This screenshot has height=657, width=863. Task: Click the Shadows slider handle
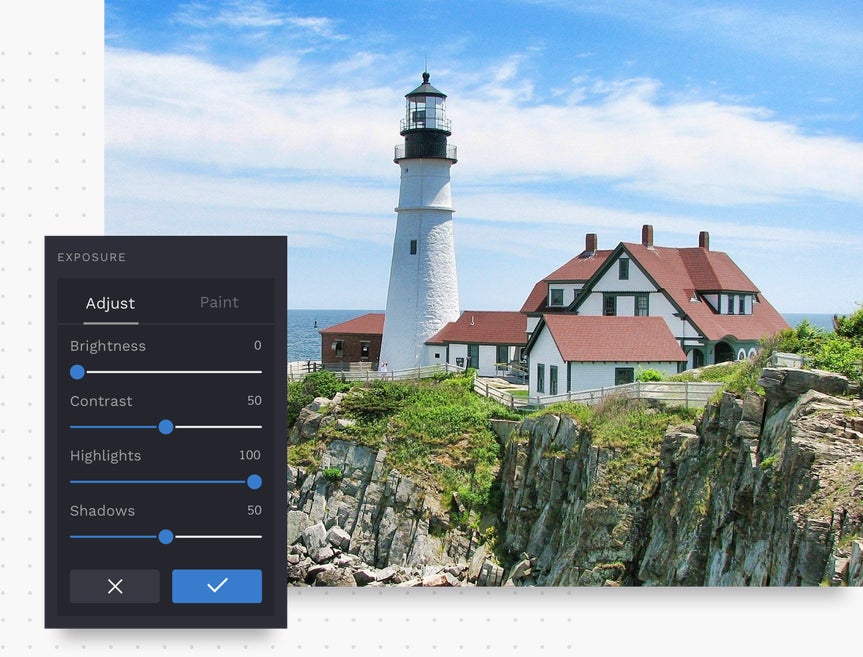click(166, 536)
